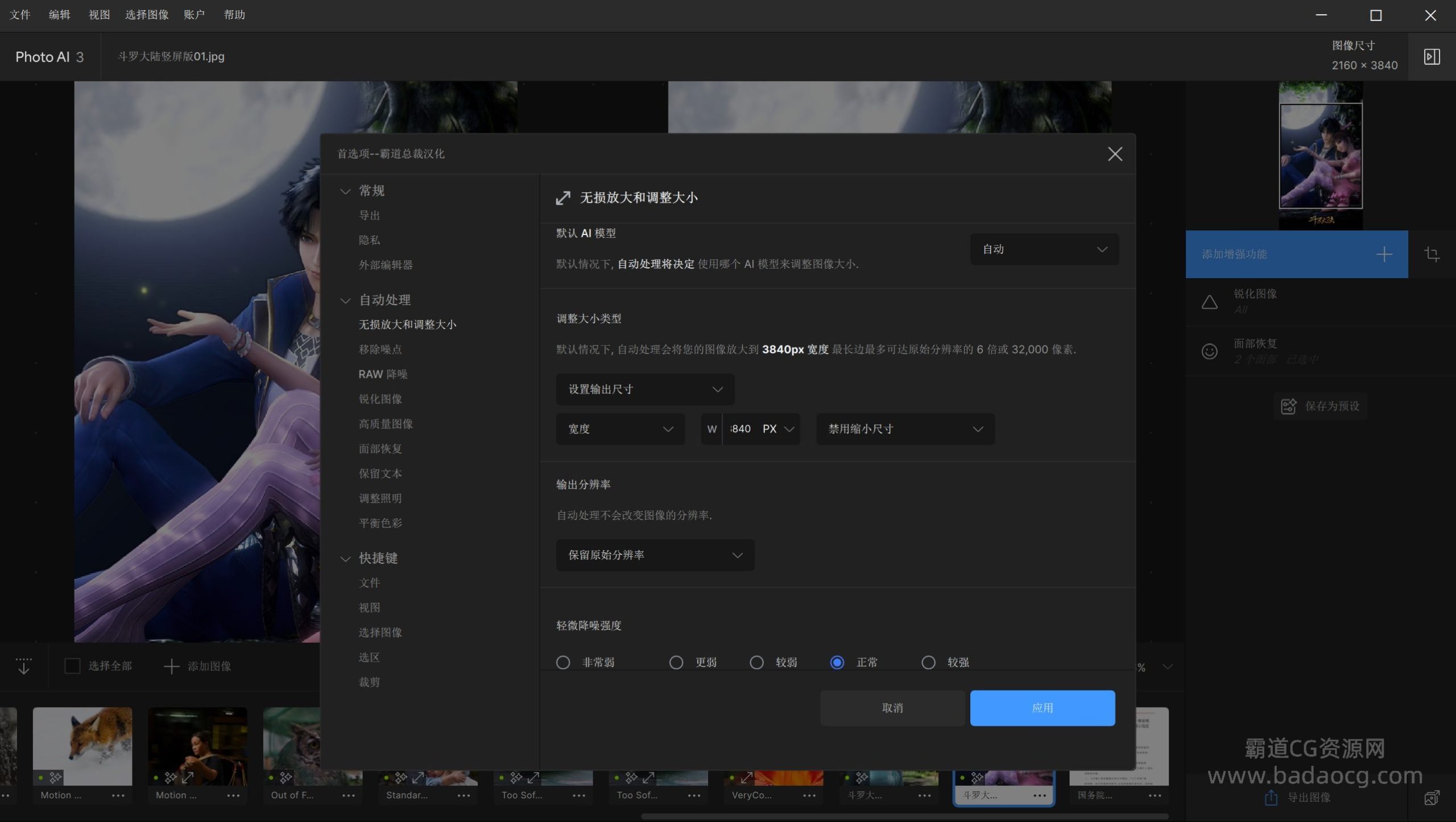This screenshot has width=1456, height=822.
Task: Open 面部恢复 preferences page in the sidebar
Action: click(x=380, y=449)
